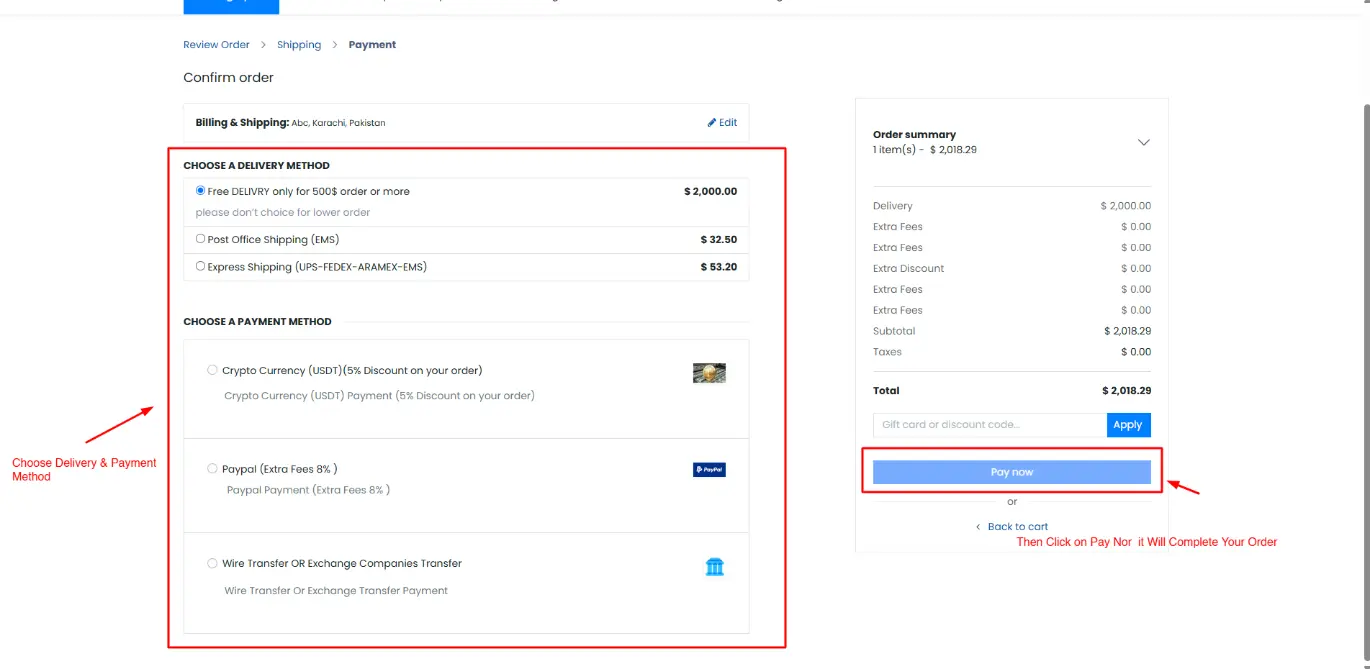This screenshot has height=669, width=1370.
Task: Click the gift card or discount code field
Action: [x=989, y=425]
